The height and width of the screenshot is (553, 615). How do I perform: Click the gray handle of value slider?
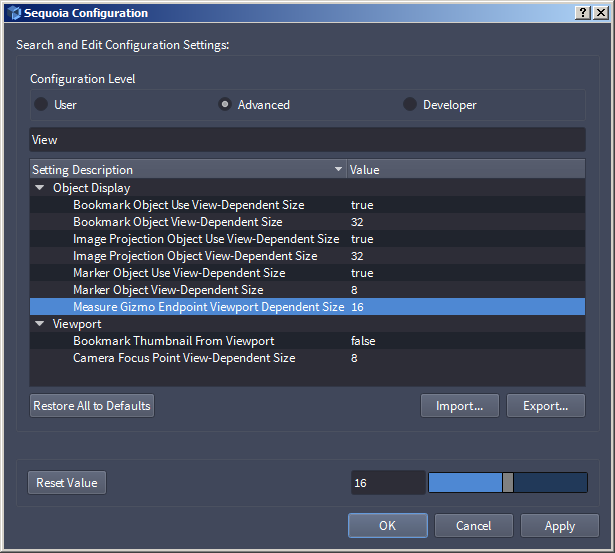point(508,482)
